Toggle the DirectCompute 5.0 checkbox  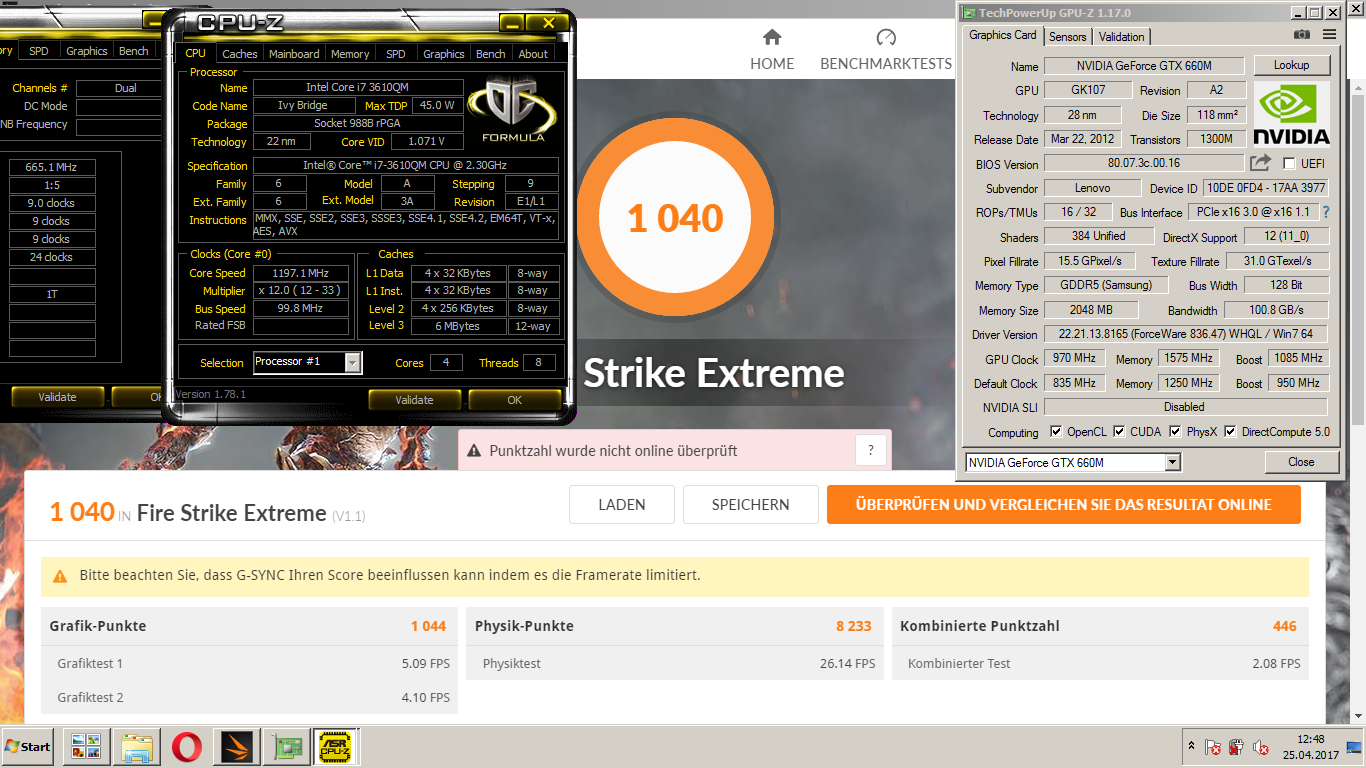tap(1230, 432)
